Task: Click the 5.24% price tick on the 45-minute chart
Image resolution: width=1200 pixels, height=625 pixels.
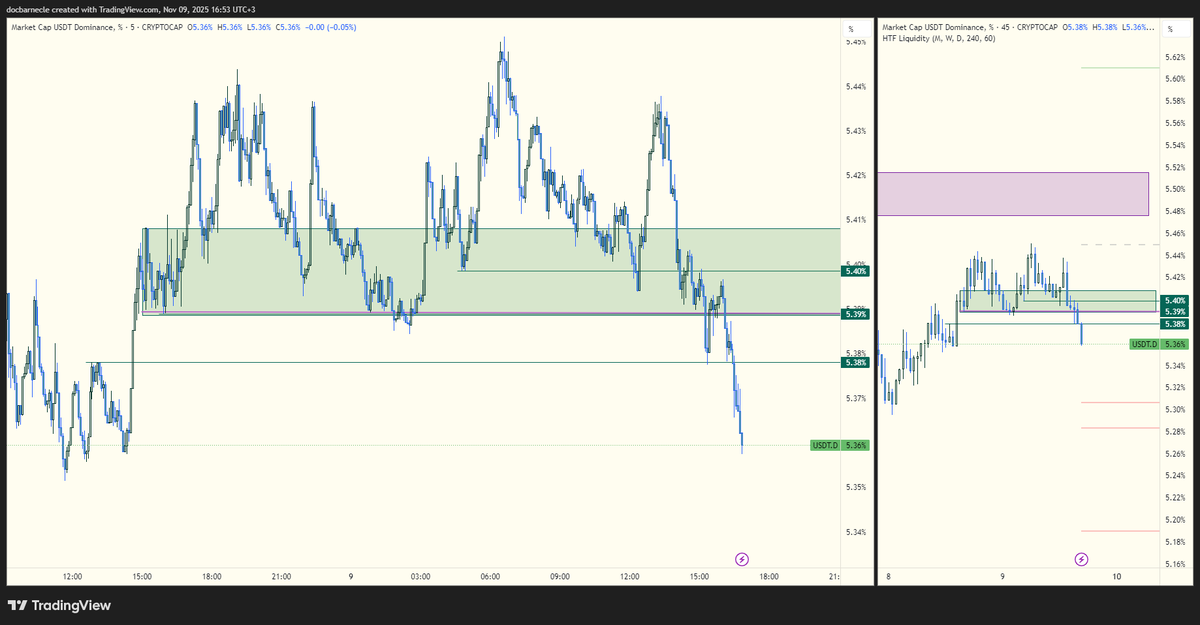Action: coord(1175,475)
